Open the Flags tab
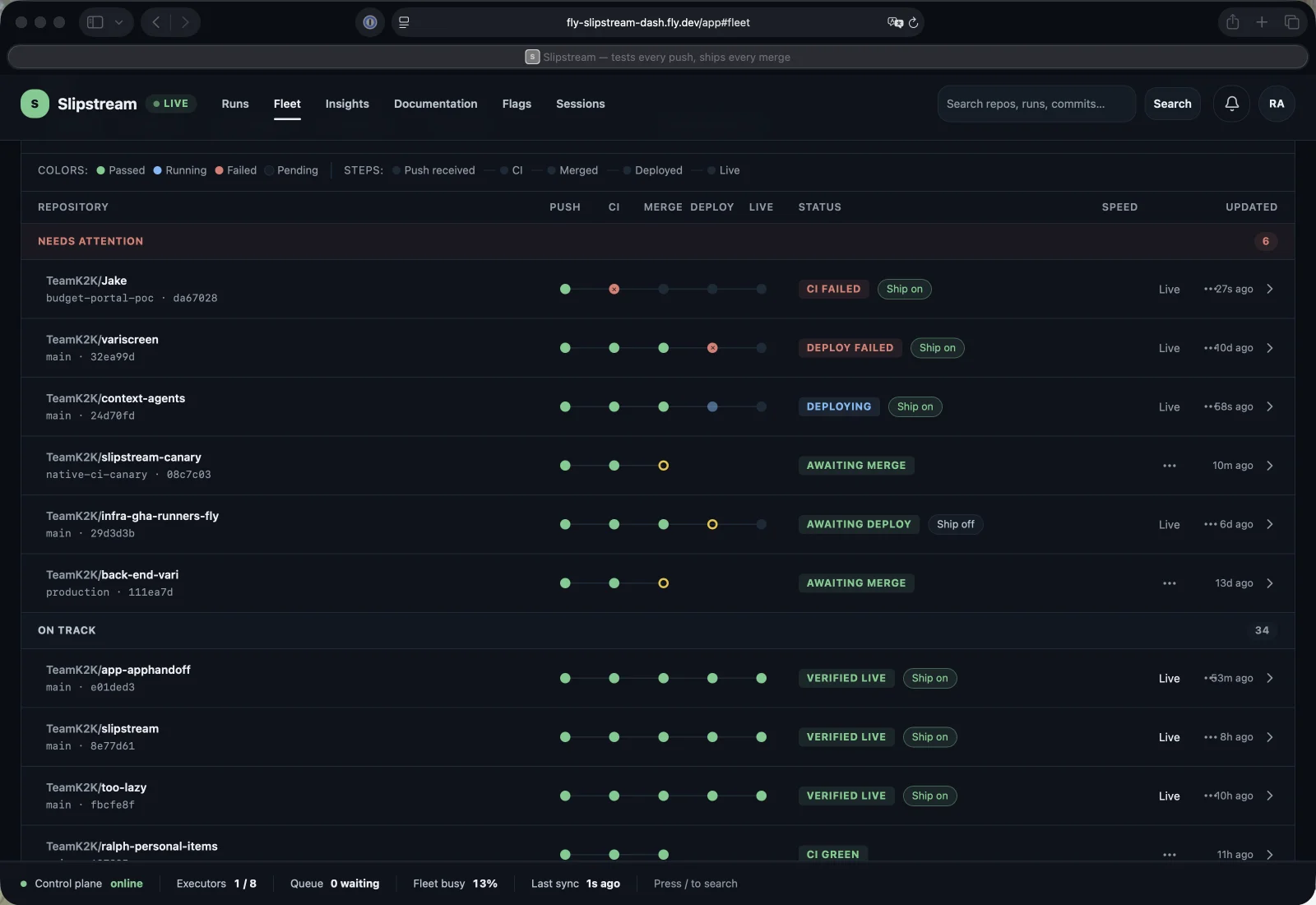Image resolution: width=1316 pixels, height=905 pixels. 517,104
